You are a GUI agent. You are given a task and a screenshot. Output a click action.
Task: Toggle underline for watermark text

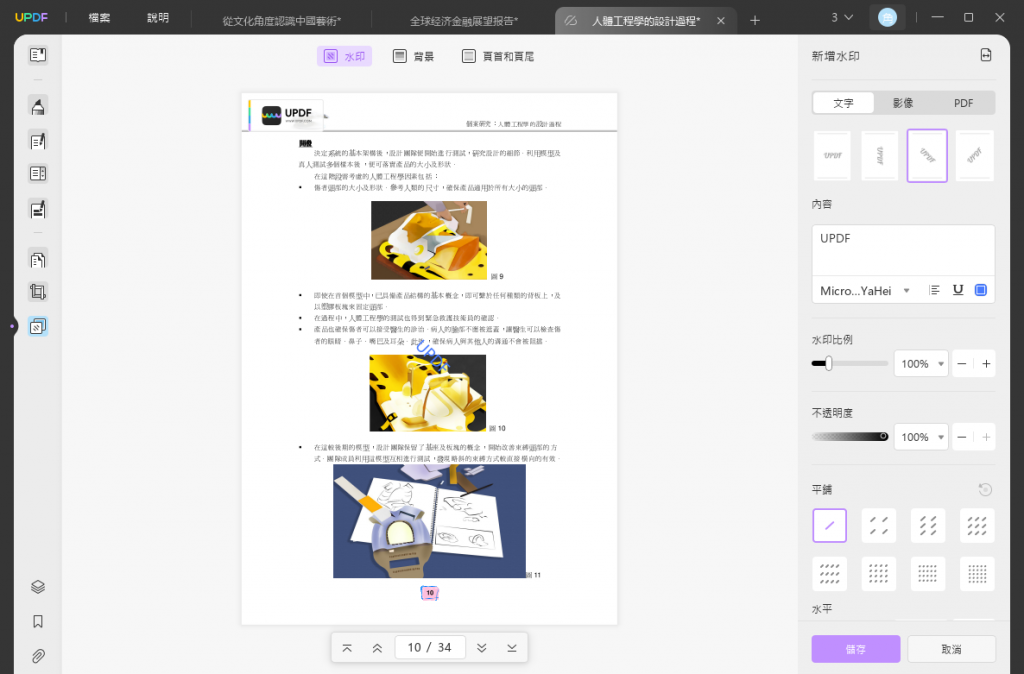coord(957,290)
